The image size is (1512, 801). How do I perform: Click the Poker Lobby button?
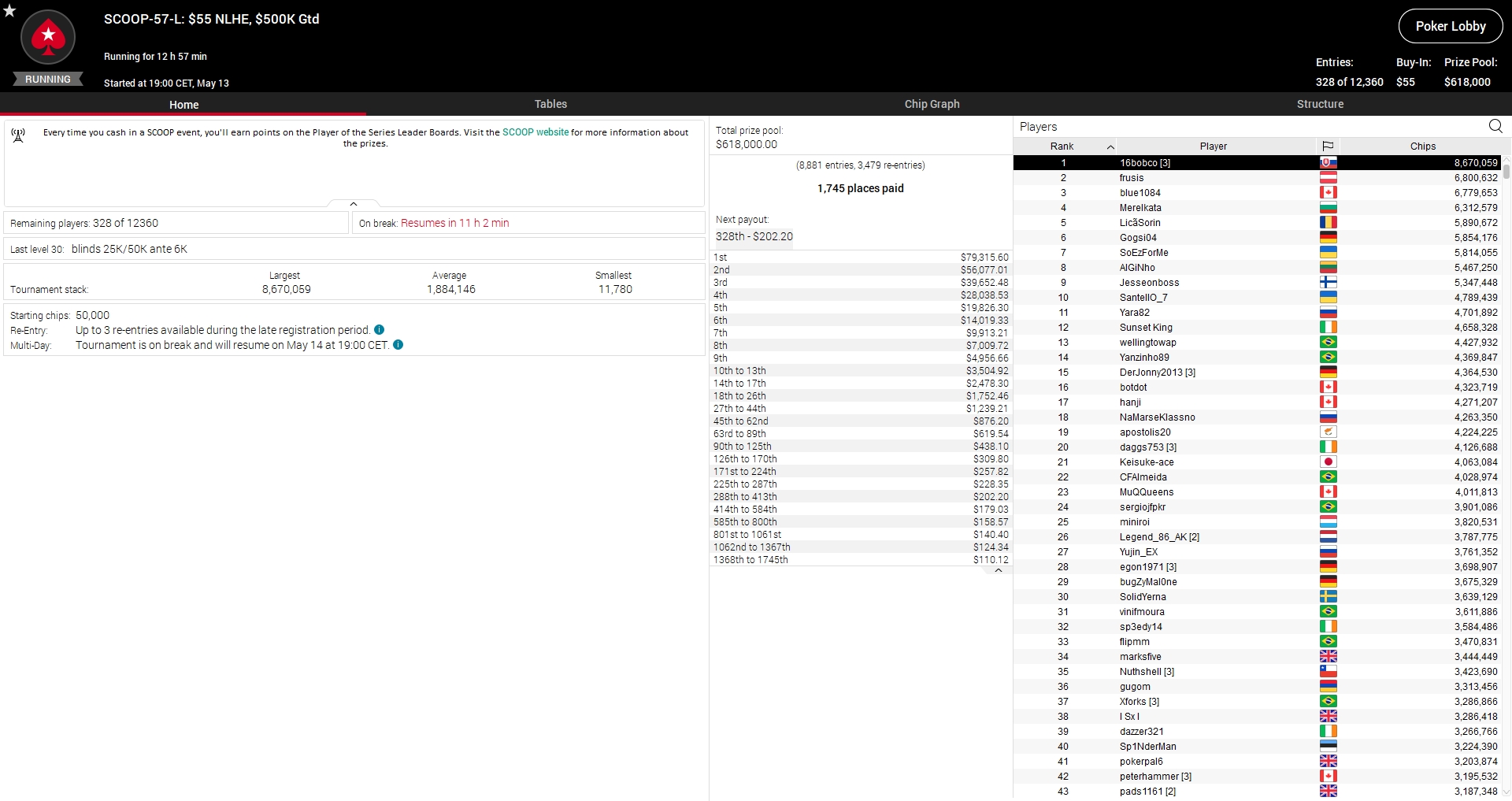click(1450, 26)
